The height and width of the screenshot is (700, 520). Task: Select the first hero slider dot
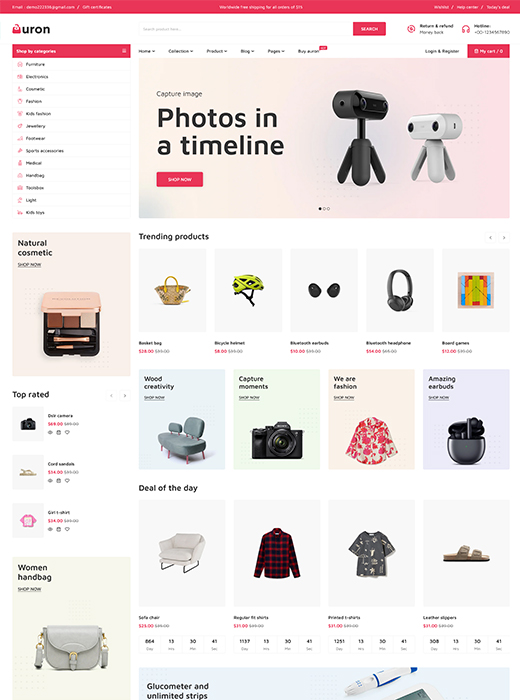point(320,208)
